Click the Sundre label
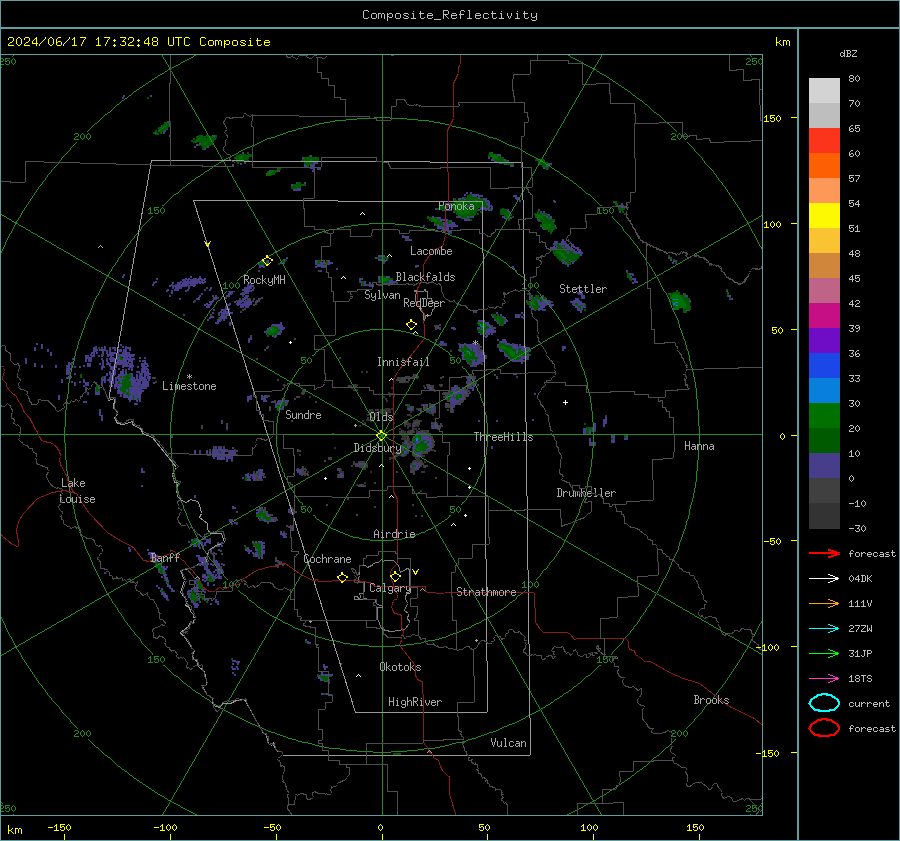This screenshot has height=841, width=900. tap(303, 415)
